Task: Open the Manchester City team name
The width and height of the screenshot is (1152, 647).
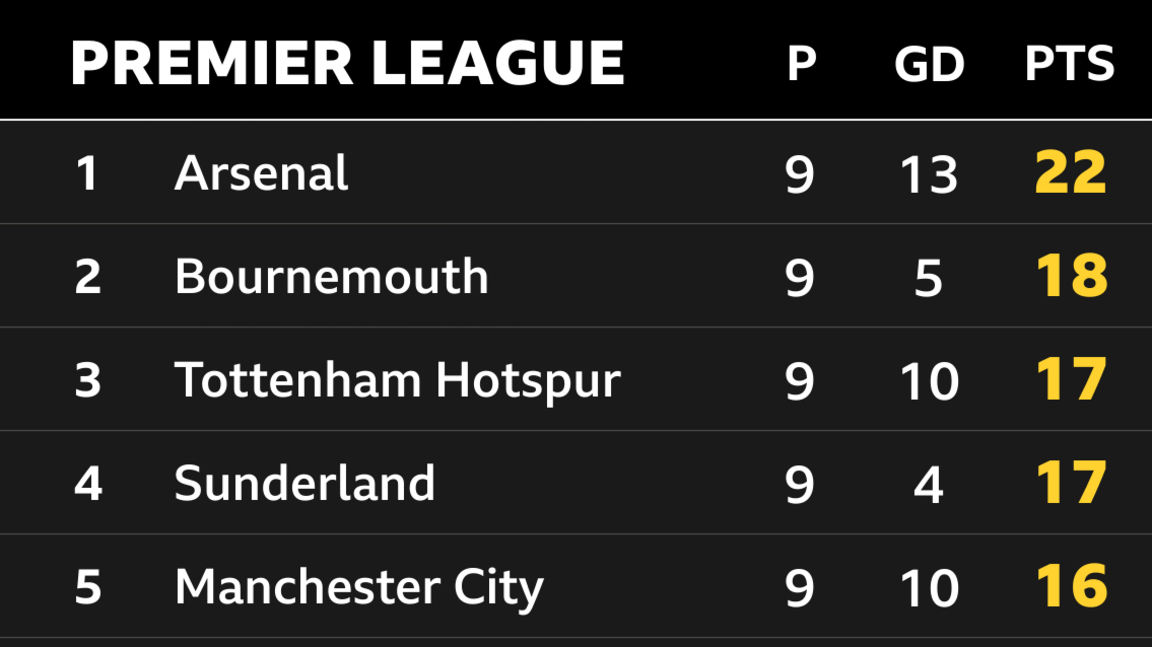Action: pyautogui.click(x=359, y=587)
